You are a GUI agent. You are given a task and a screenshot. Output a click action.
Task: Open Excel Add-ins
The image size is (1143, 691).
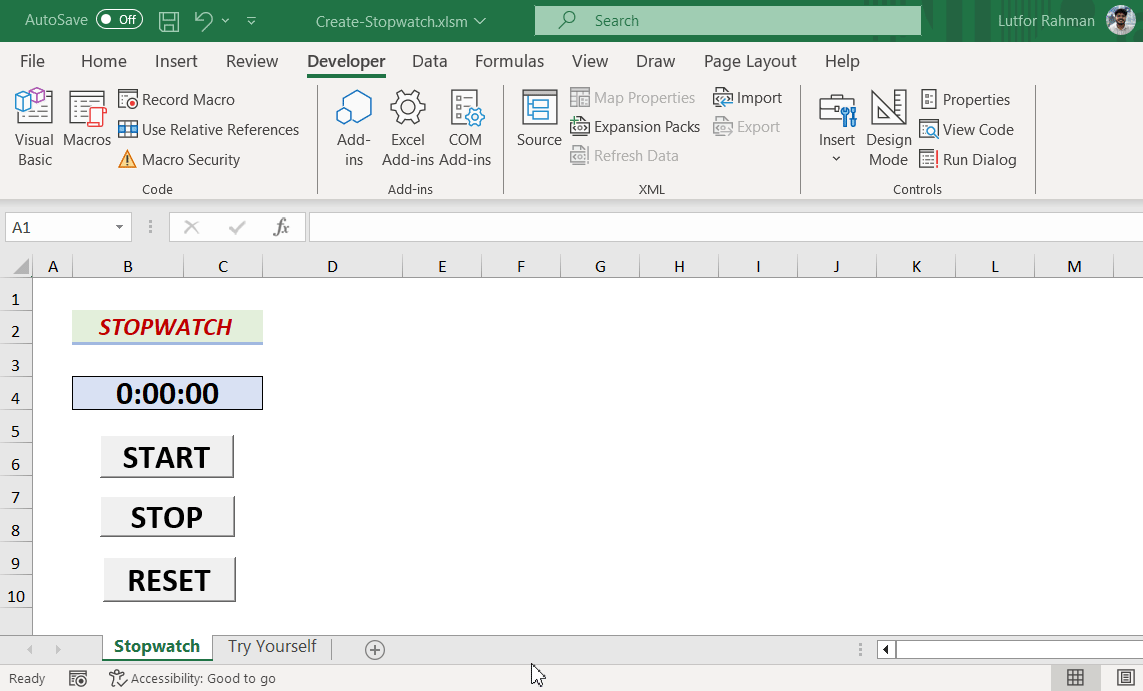(407, 124)
